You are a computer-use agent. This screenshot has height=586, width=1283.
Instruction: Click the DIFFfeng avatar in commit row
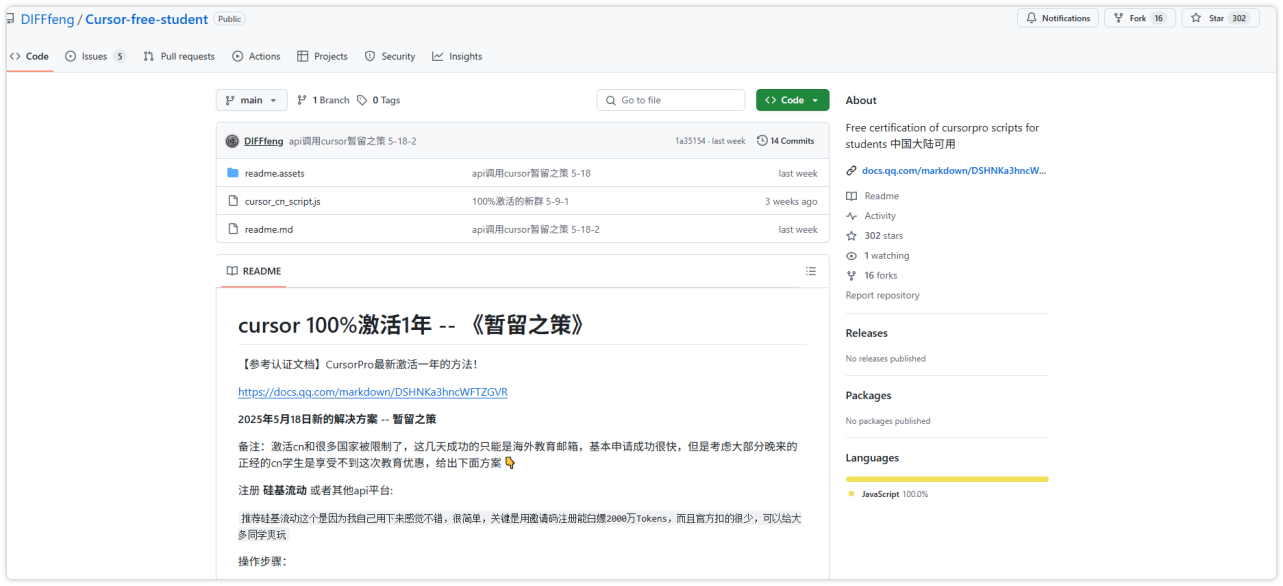point(232,141)
